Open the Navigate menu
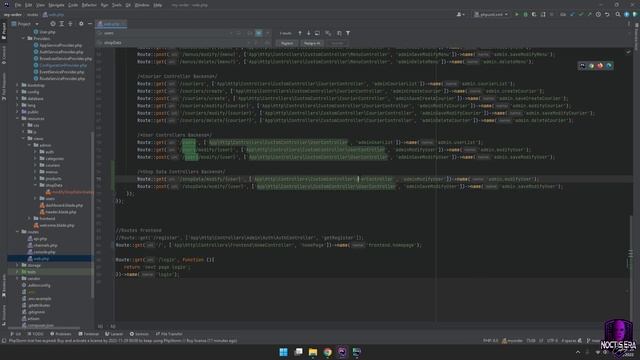The width and height of the screenshot is (640, 360). pos(56,5)
